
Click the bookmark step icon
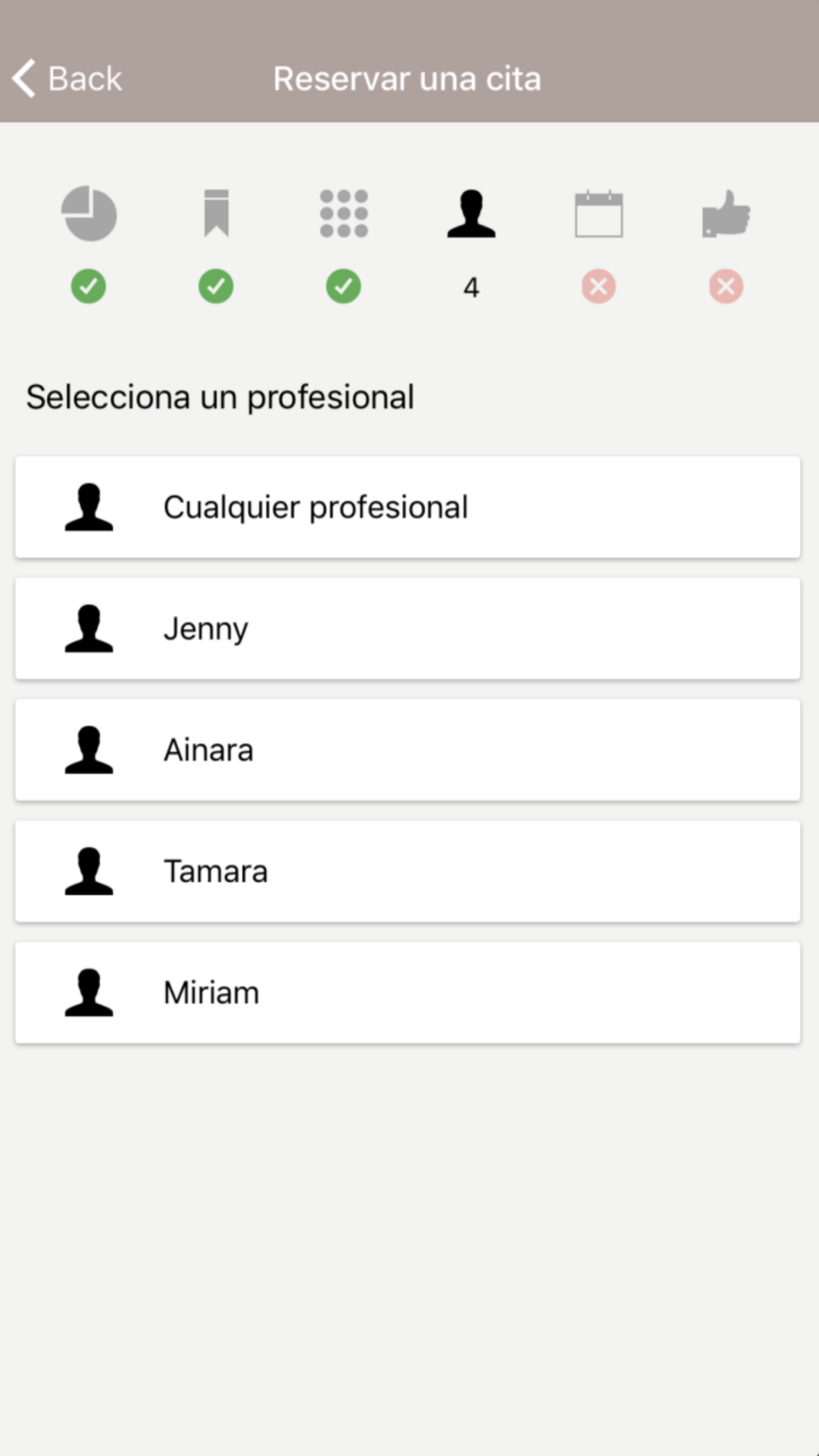tap(216, 214)
